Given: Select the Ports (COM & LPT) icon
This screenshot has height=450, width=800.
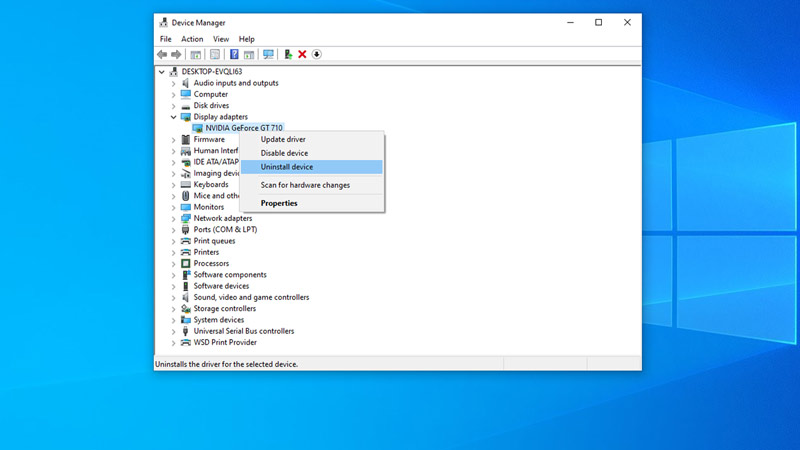Looking at the screenshot, I should [x=186, y=230].
